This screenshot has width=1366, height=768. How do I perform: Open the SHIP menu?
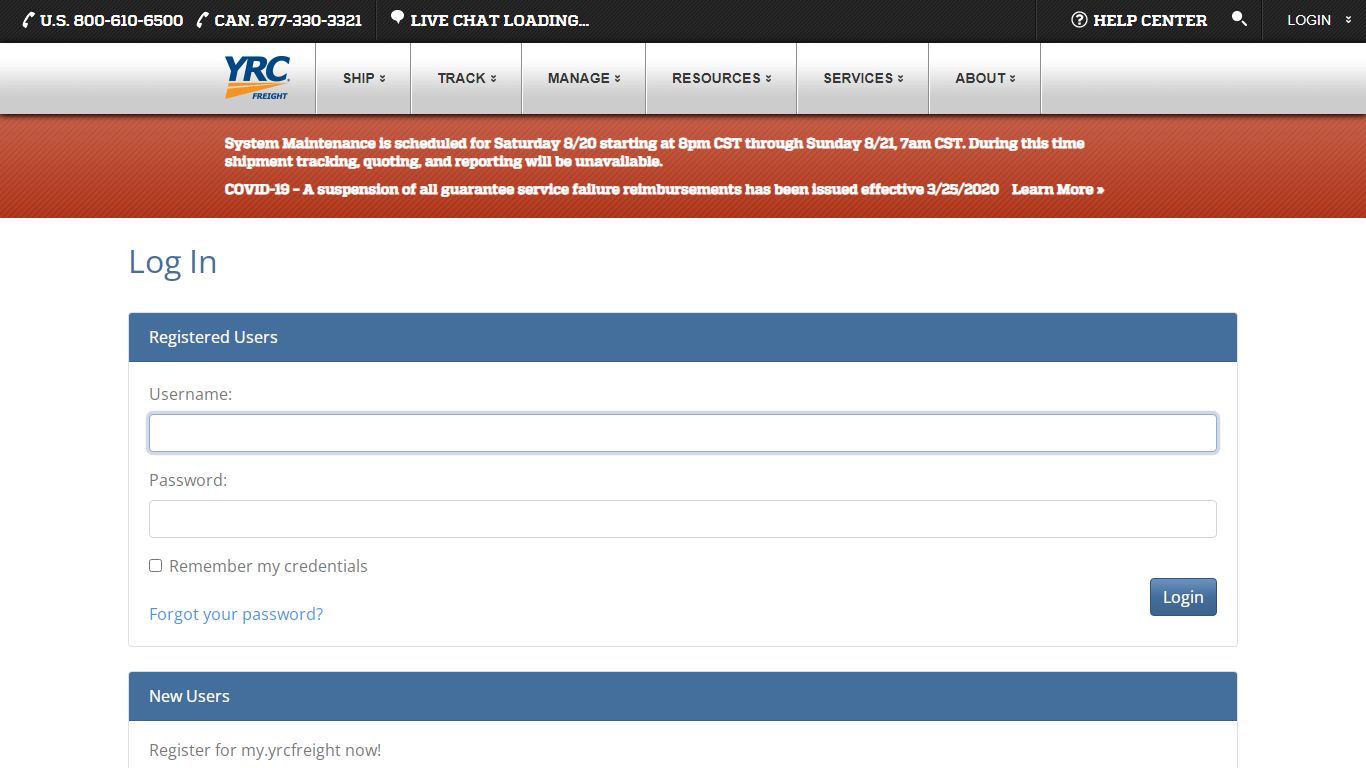(x=364, y=78)
